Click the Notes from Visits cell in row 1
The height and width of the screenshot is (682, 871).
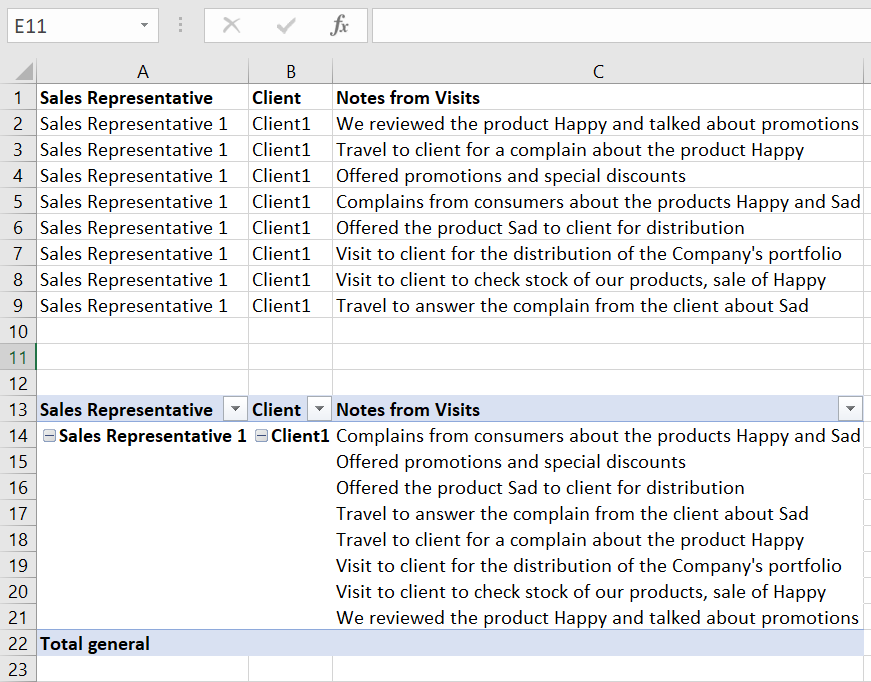[408, 98]
